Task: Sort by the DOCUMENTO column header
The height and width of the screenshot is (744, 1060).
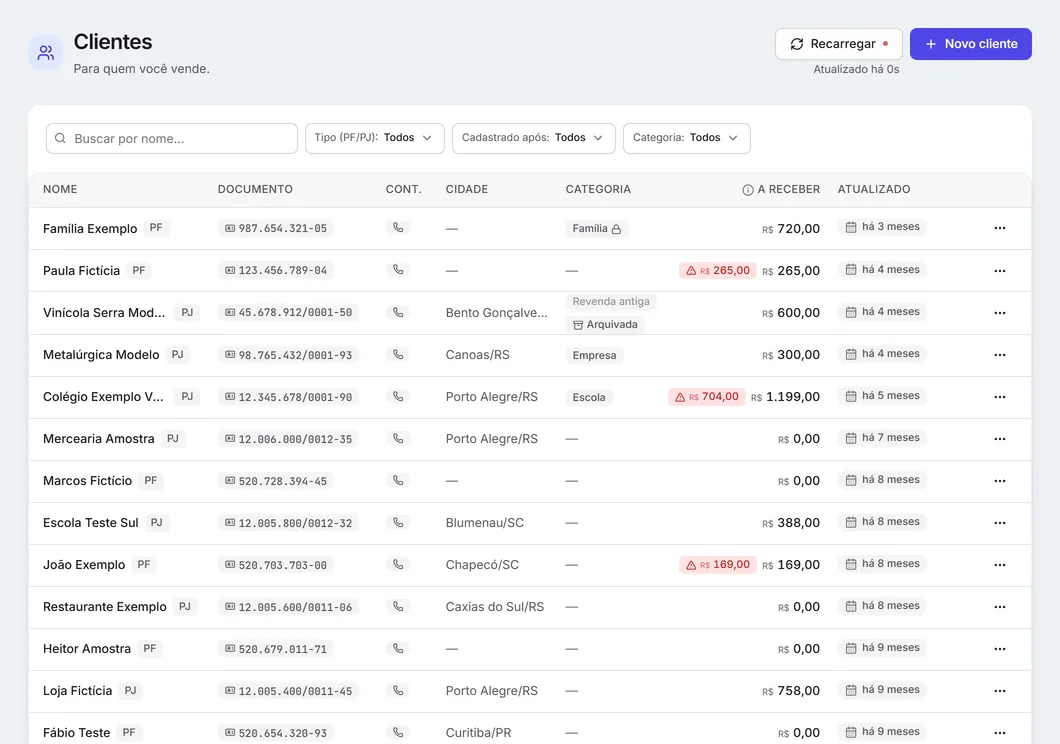Action: 255,189
